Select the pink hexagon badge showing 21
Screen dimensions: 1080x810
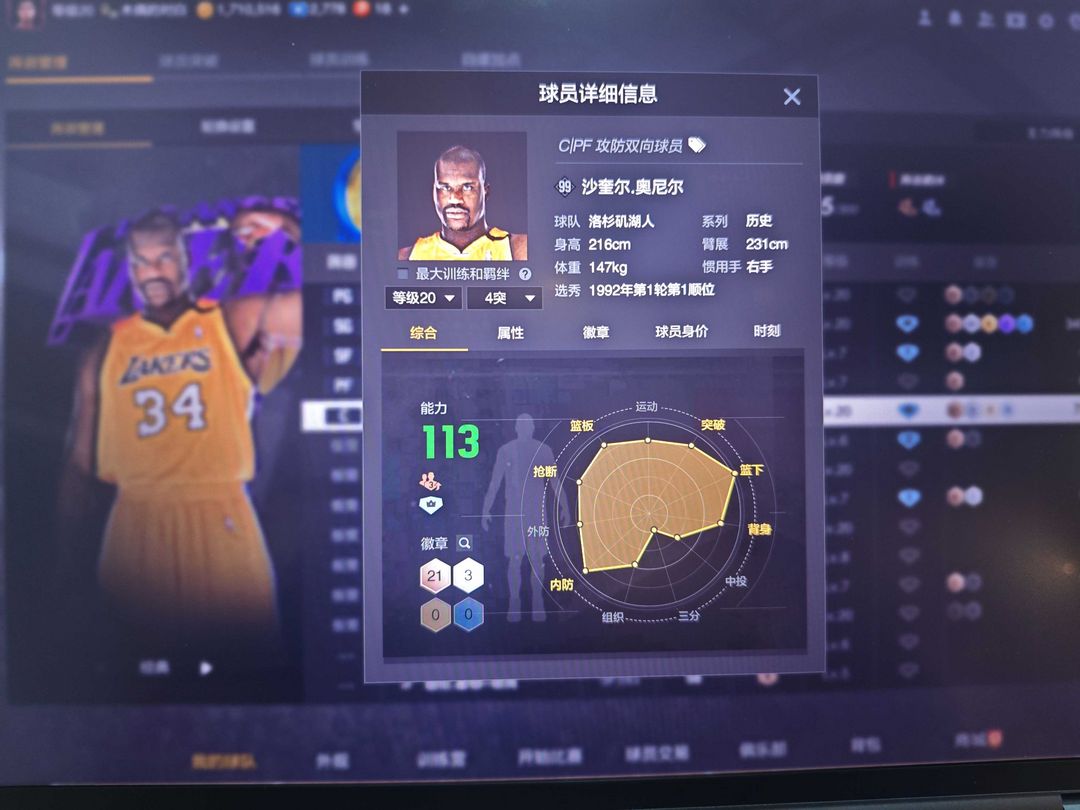point(434,577)
